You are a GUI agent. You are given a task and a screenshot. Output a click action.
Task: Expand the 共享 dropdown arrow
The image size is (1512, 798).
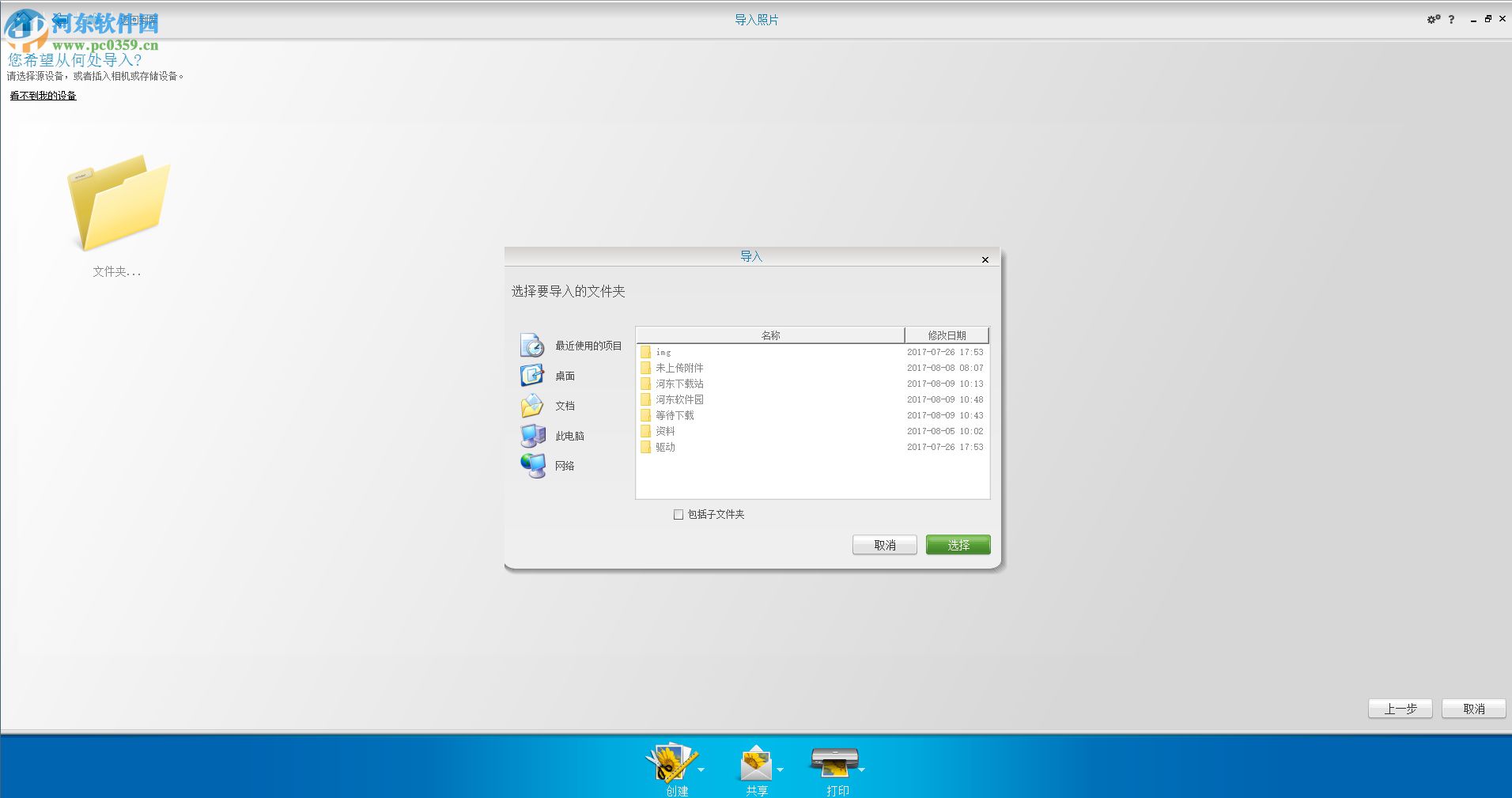(780, 770)
